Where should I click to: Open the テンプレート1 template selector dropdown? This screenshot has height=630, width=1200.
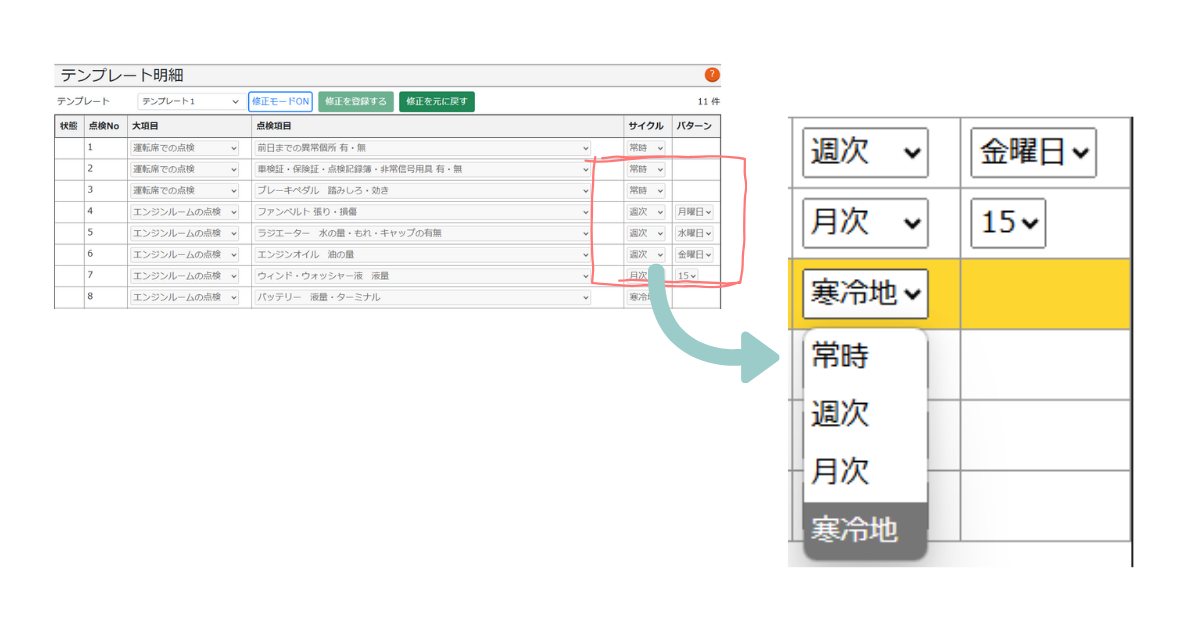pyautogui.click(x=190, y=101)
